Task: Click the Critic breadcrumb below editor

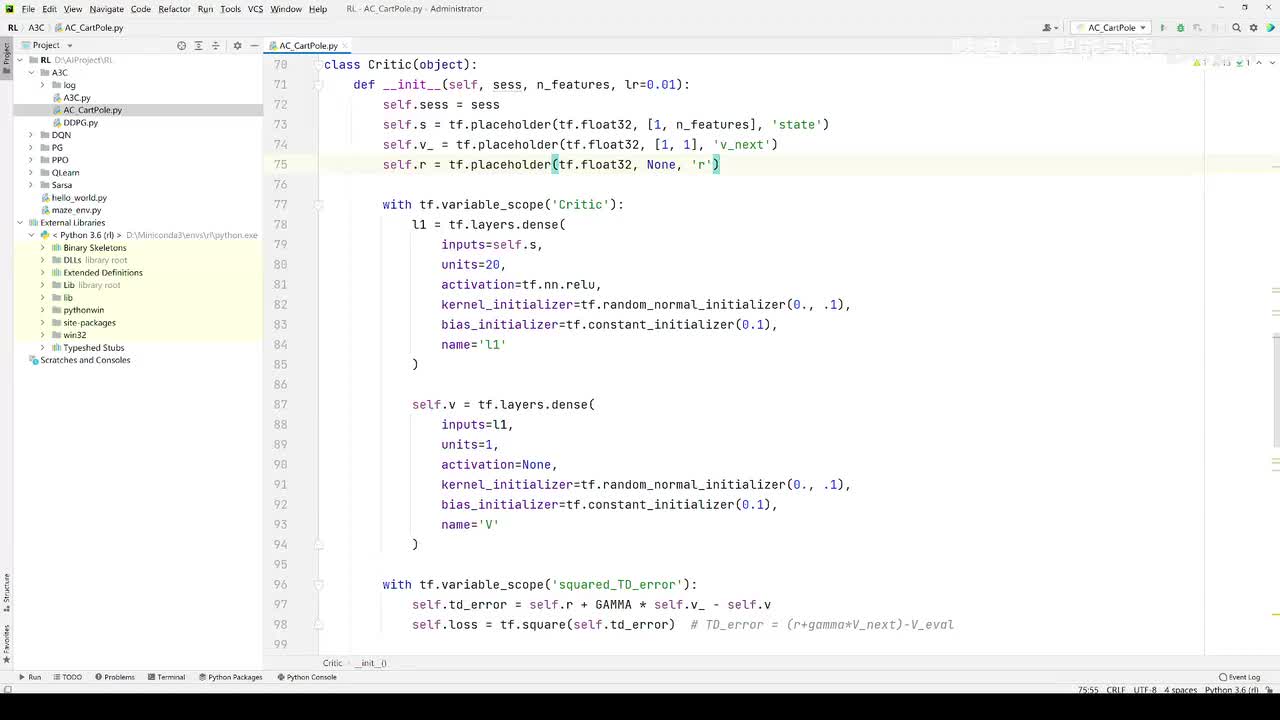Action: click(332, 663)
